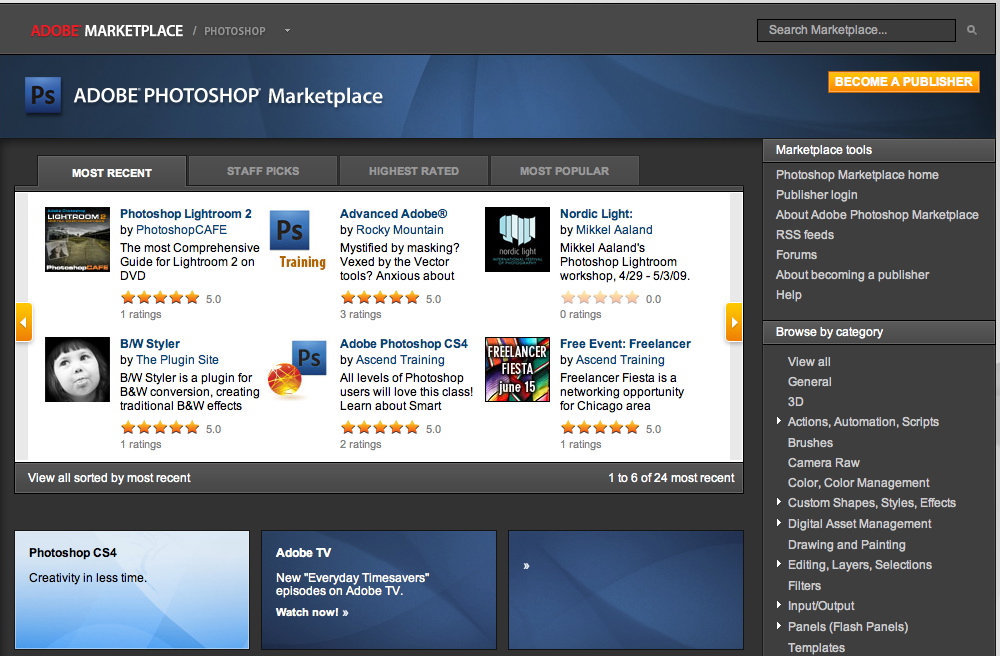Select View all category
Screen dimensions: 1000x656
tap(809, 361)
